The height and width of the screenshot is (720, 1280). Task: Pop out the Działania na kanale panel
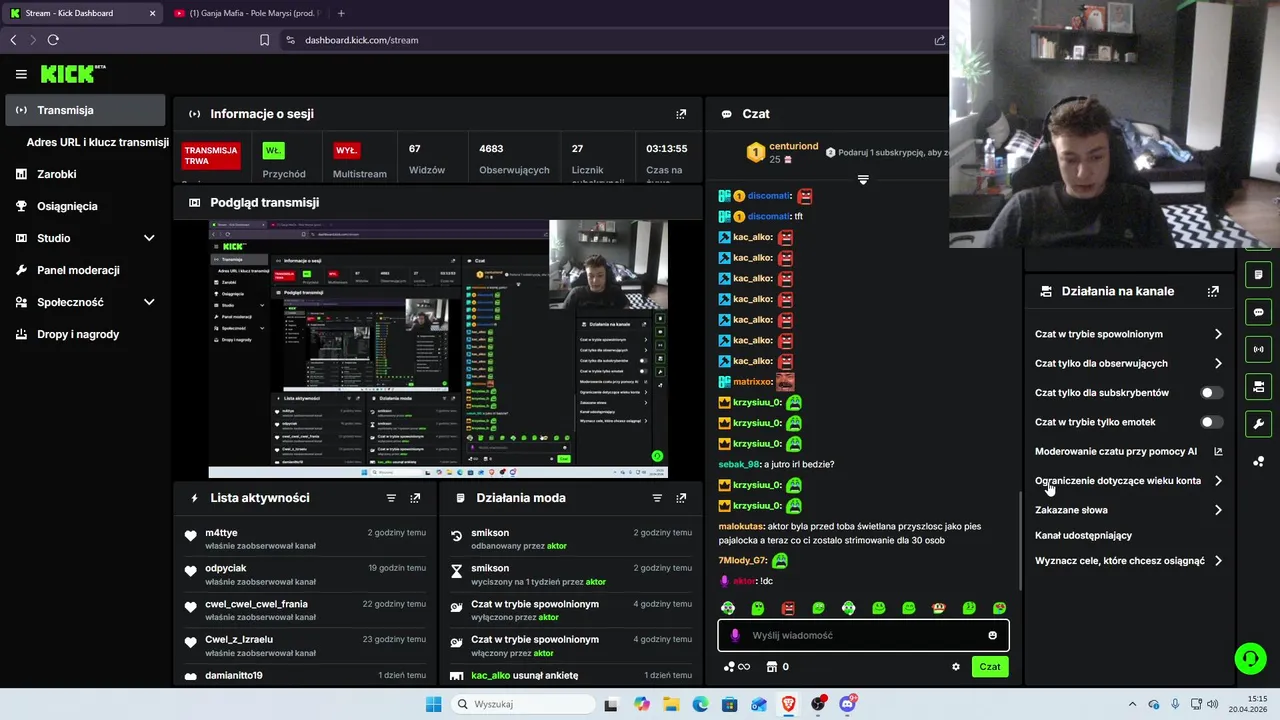[x=1213, y=291]
